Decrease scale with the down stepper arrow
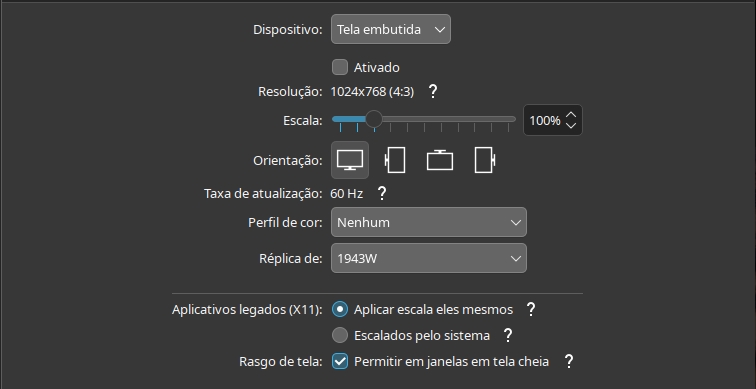 571,125
